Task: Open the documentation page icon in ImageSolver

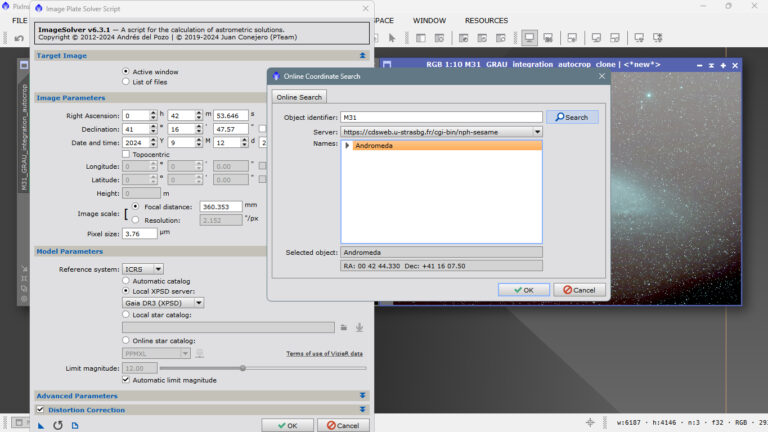Action: click(75, 425)
